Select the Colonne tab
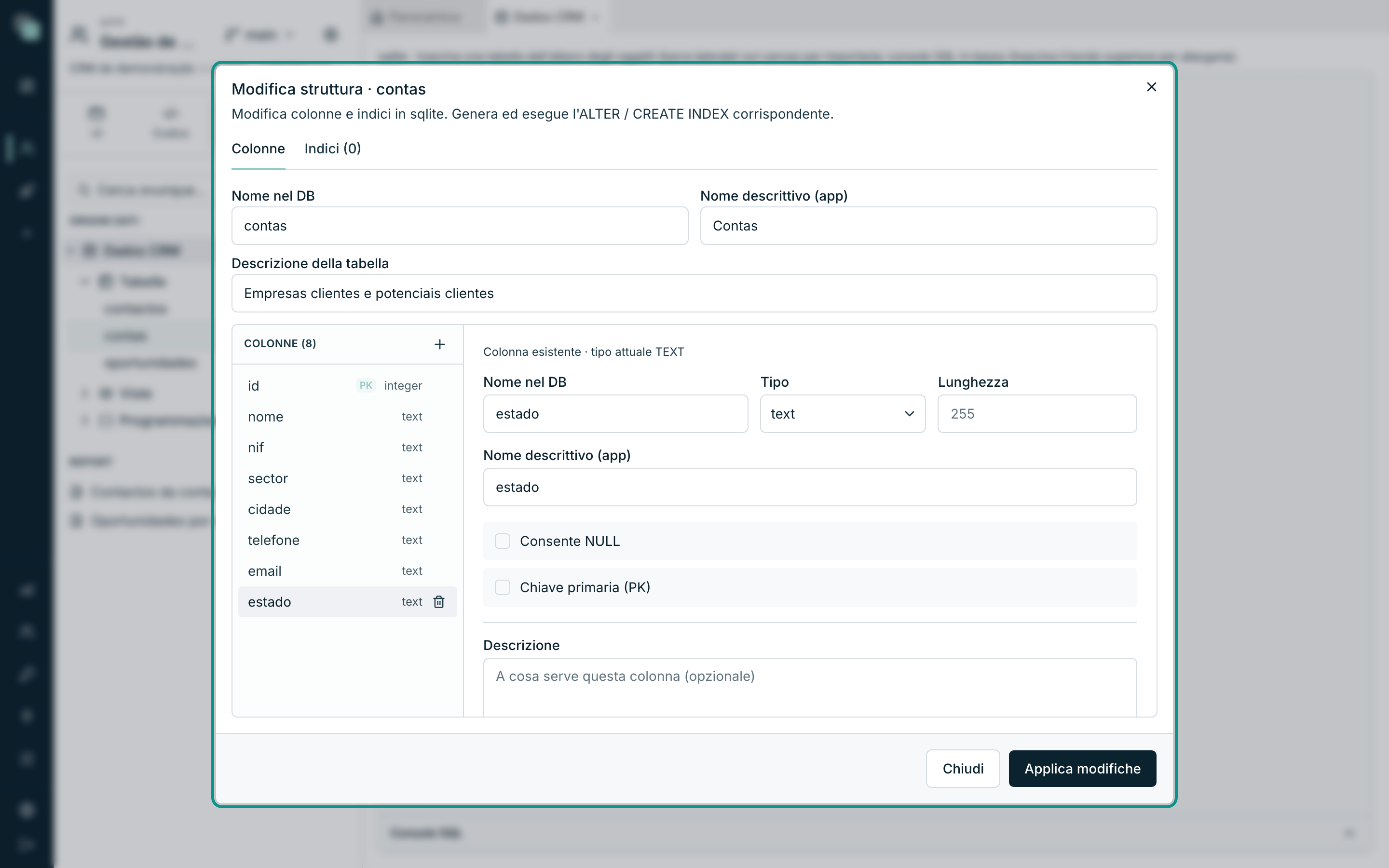 point(258,149)
